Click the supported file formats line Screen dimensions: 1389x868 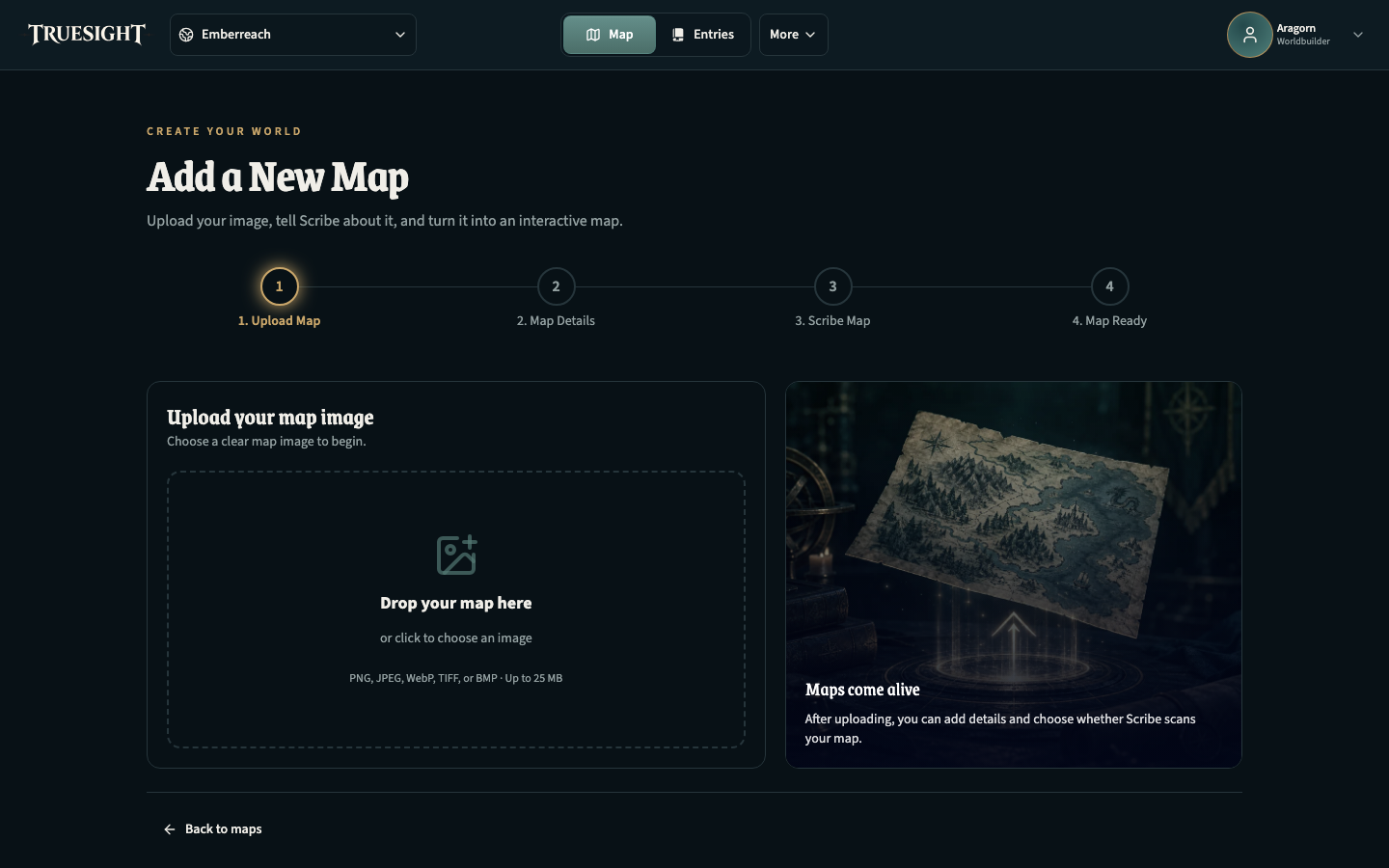point(456,678)
